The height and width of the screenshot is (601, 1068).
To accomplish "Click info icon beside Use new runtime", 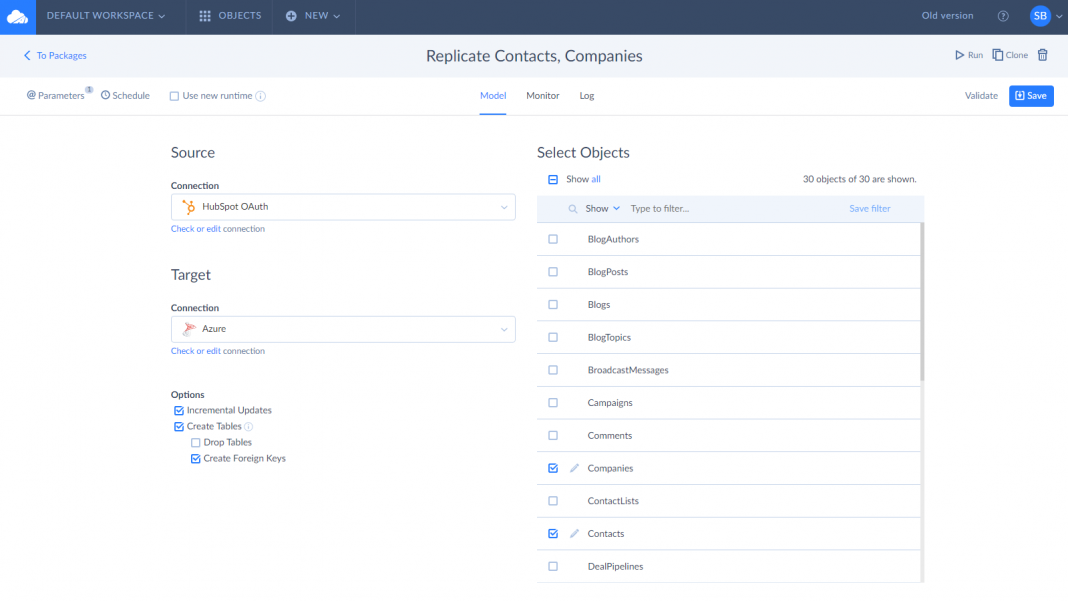I will coord(261,96).
